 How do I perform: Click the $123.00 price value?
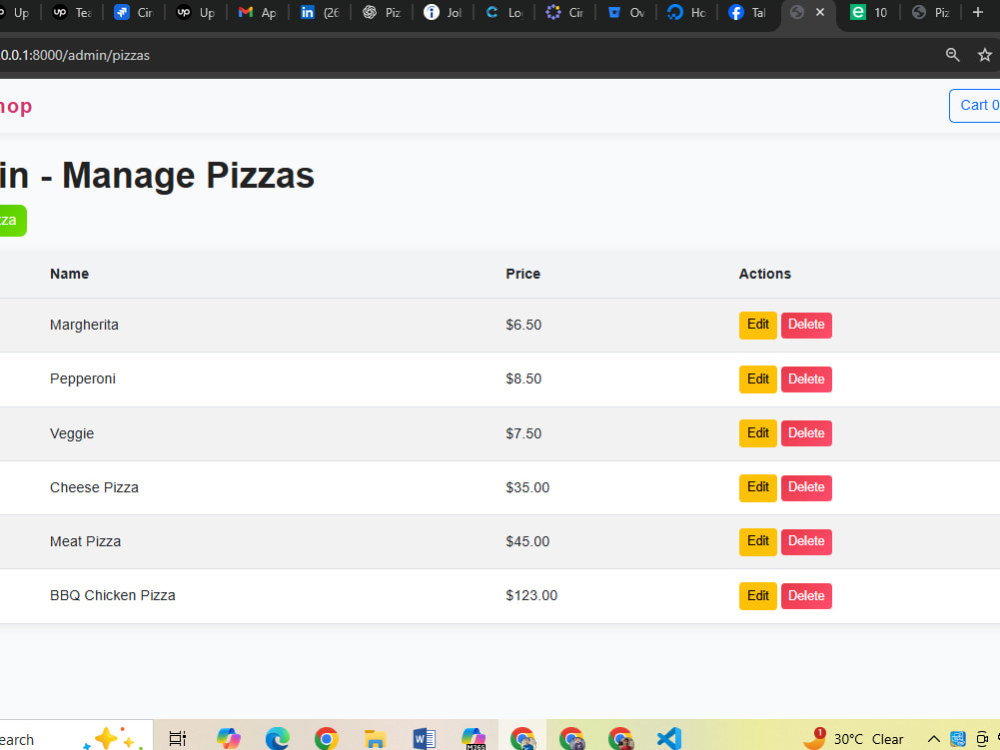pos(531,596)
